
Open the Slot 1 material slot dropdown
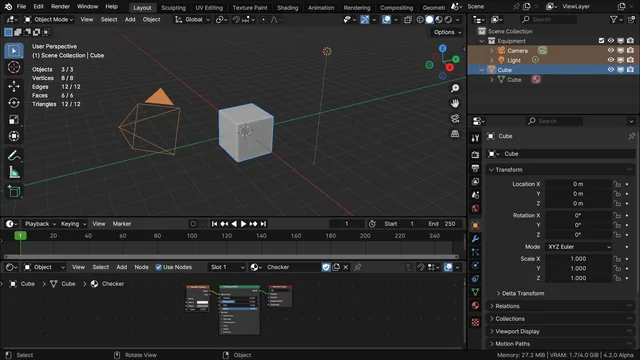tap(227, 267)
